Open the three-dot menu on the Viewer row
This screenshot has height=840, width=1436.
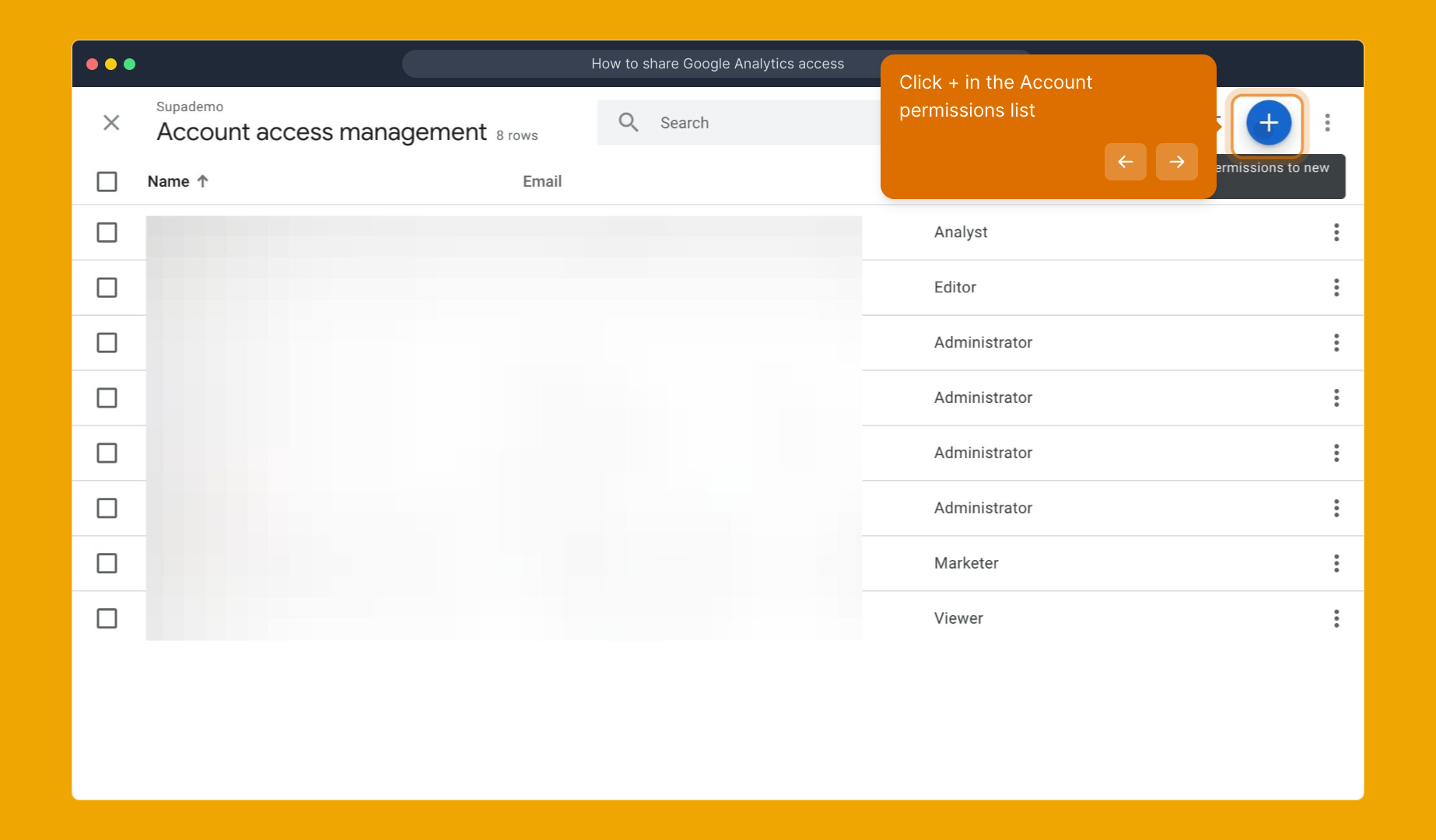[1336, 618]
